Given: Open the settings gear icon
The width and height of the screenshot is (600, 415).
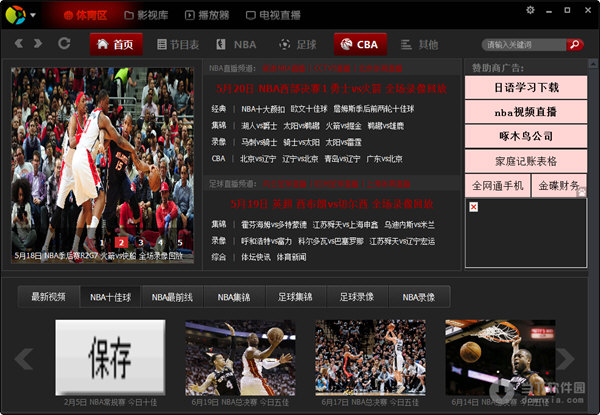Looking at the screenshot, I should pyautogui.click(x=530, y=10).
